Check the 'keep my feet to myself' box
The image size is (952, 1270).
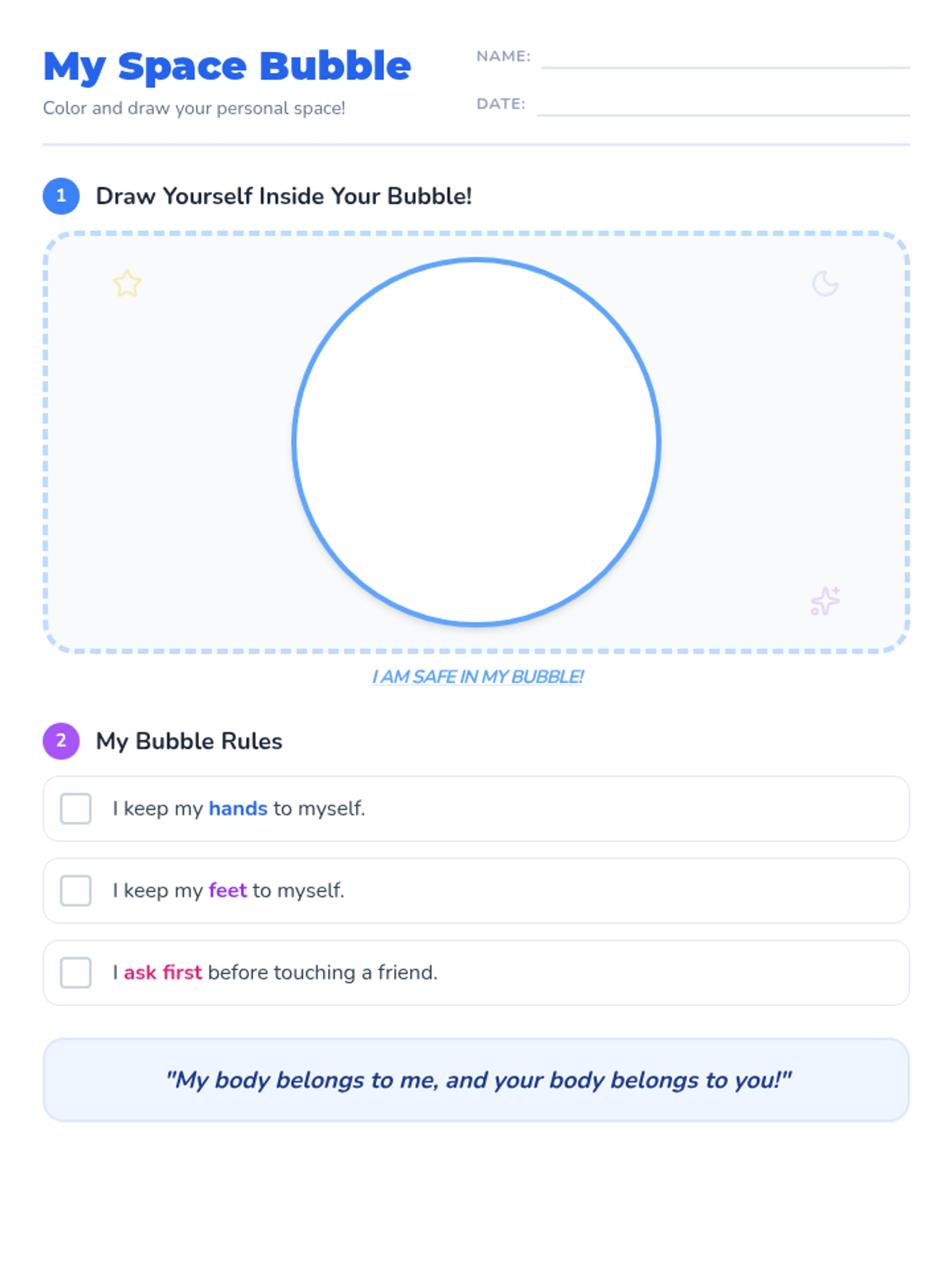click(x=76, y=891)
